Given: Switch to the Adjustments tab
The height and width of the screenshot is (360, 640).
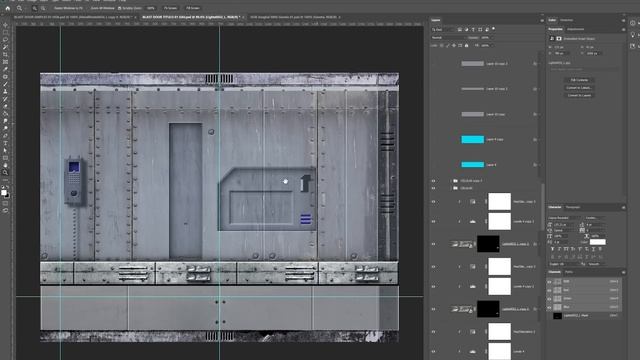Looking at the screenshot, I should coord(576,29).
